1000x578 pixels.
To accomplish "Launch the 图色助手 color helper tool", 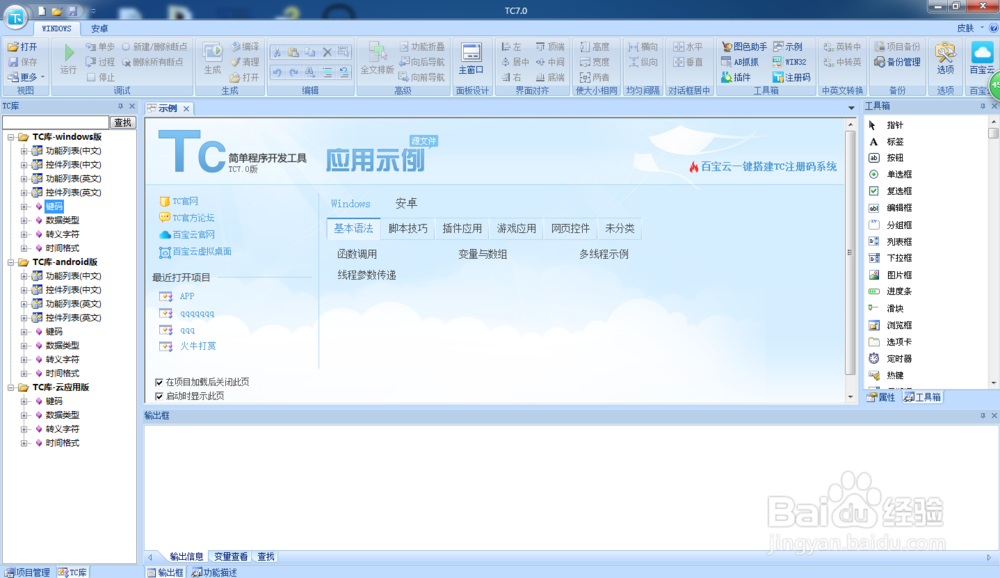I will [x=744, y=47].
